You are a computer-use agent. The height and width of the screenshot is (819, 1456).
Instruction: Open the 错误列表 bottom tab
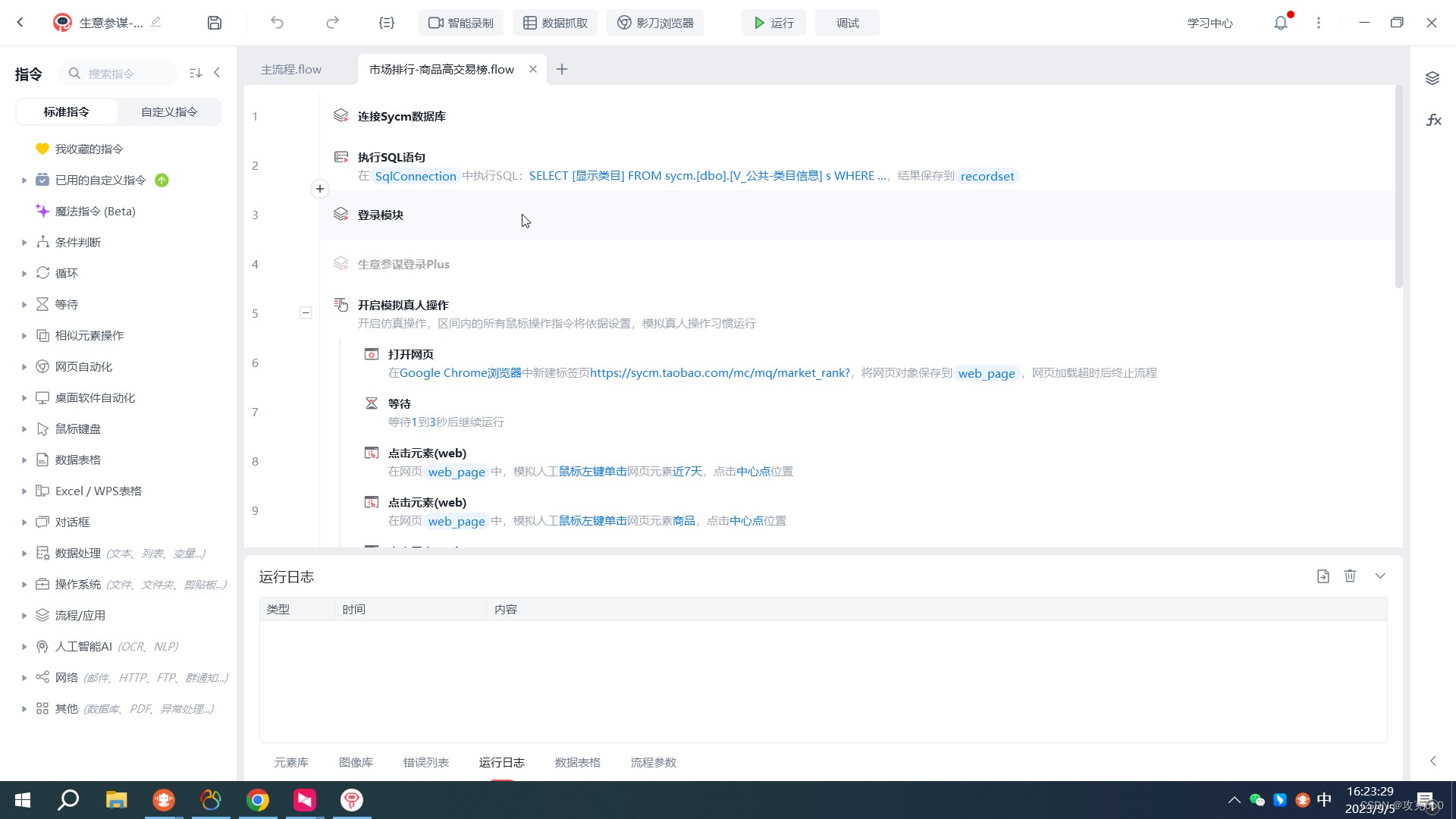coord(425,762)
